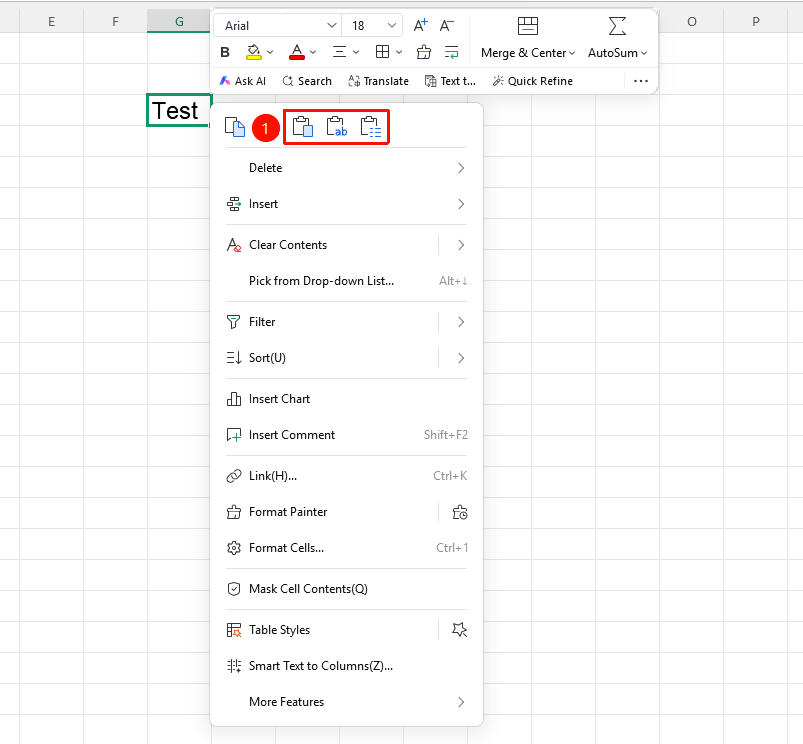803x744 pixels.
Task: Click the Copy icon in context menu
Action: tap(235, 127)
